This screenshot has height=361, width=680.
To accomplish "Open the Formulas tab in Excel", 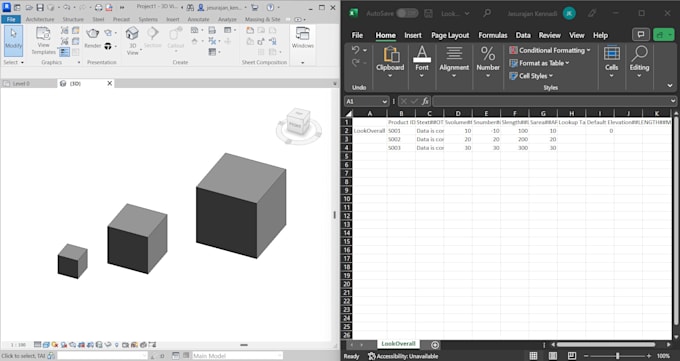I will (493, 36).
